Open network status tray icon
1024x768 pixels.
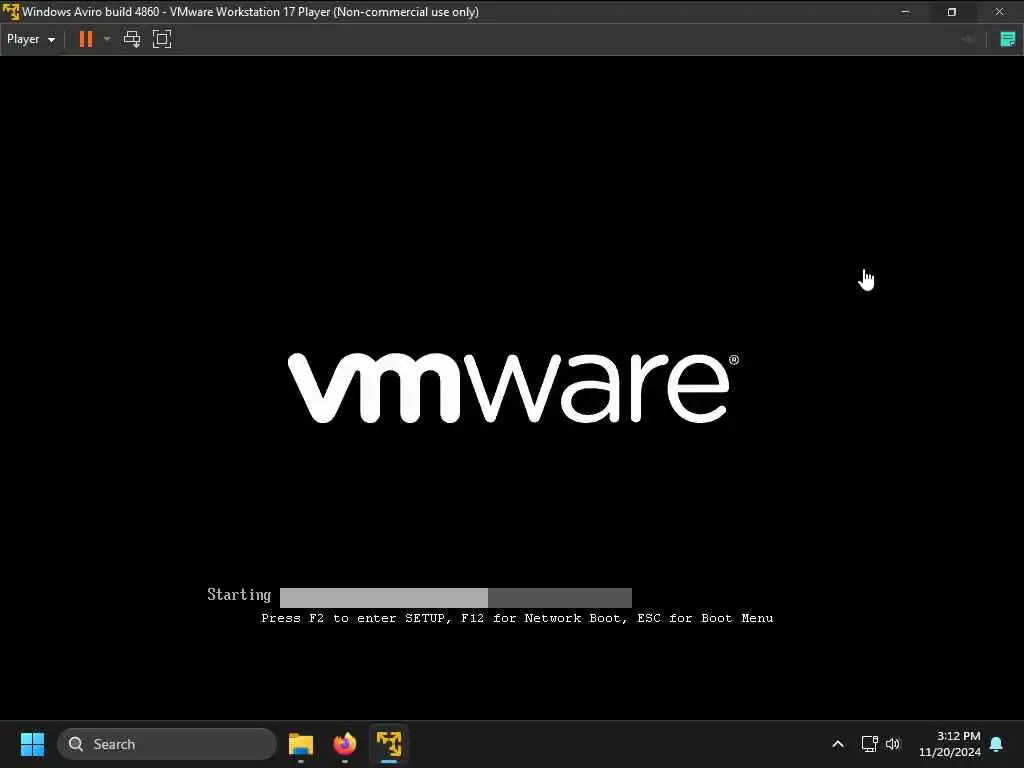tap(869, 744)
